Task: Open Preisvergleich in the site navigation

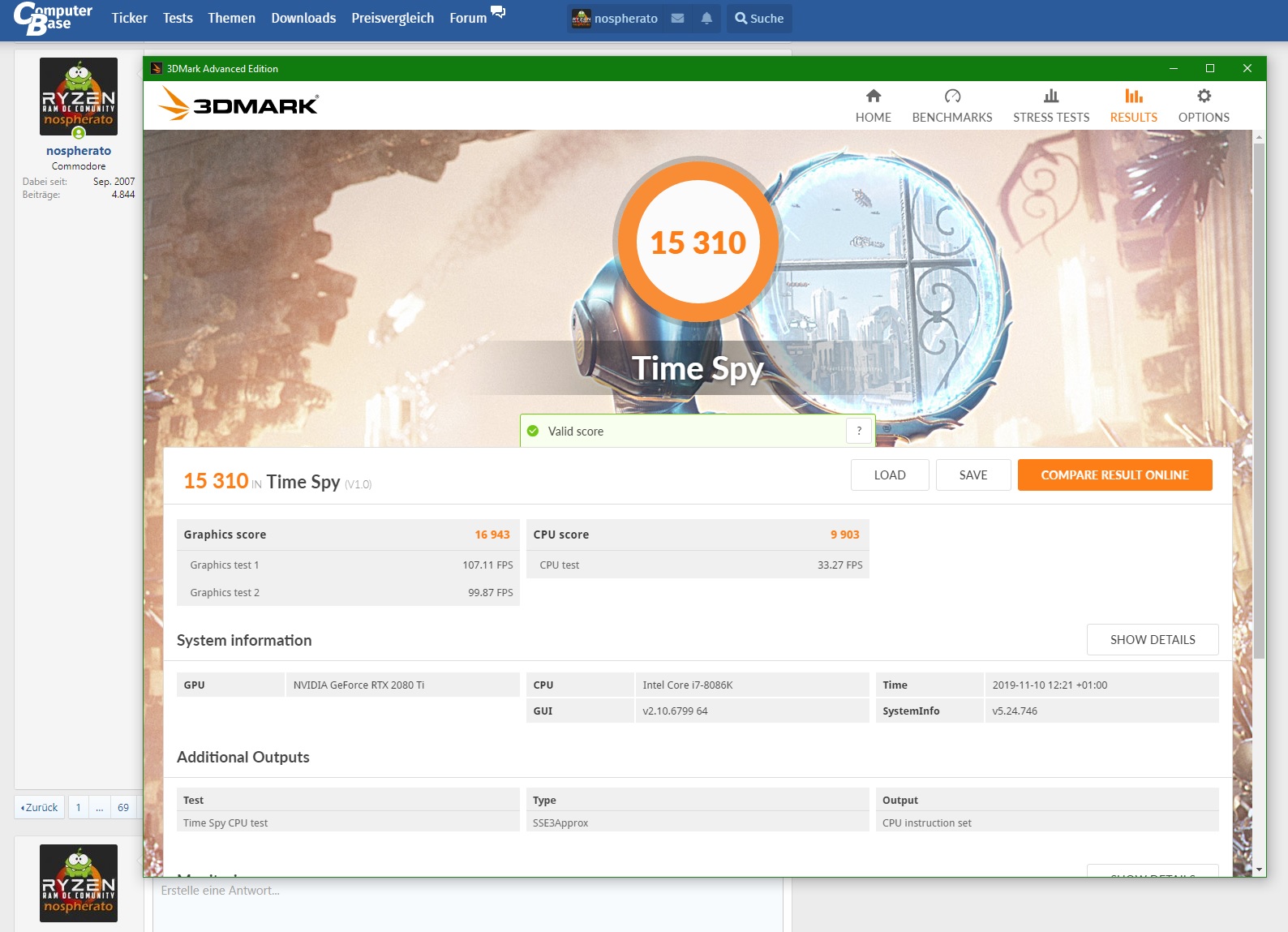Action: [x=393, y=18]
